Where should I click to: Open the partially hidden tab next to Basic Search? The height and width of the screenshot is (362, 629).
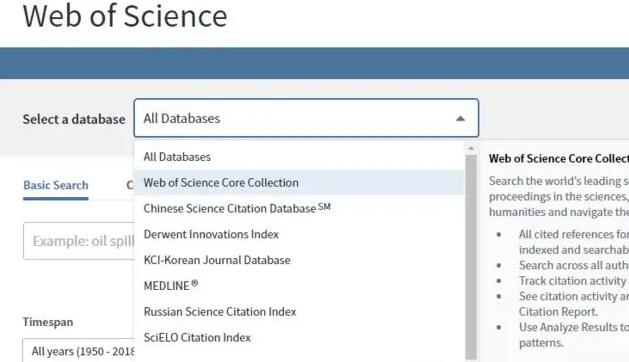coord(130,185)
